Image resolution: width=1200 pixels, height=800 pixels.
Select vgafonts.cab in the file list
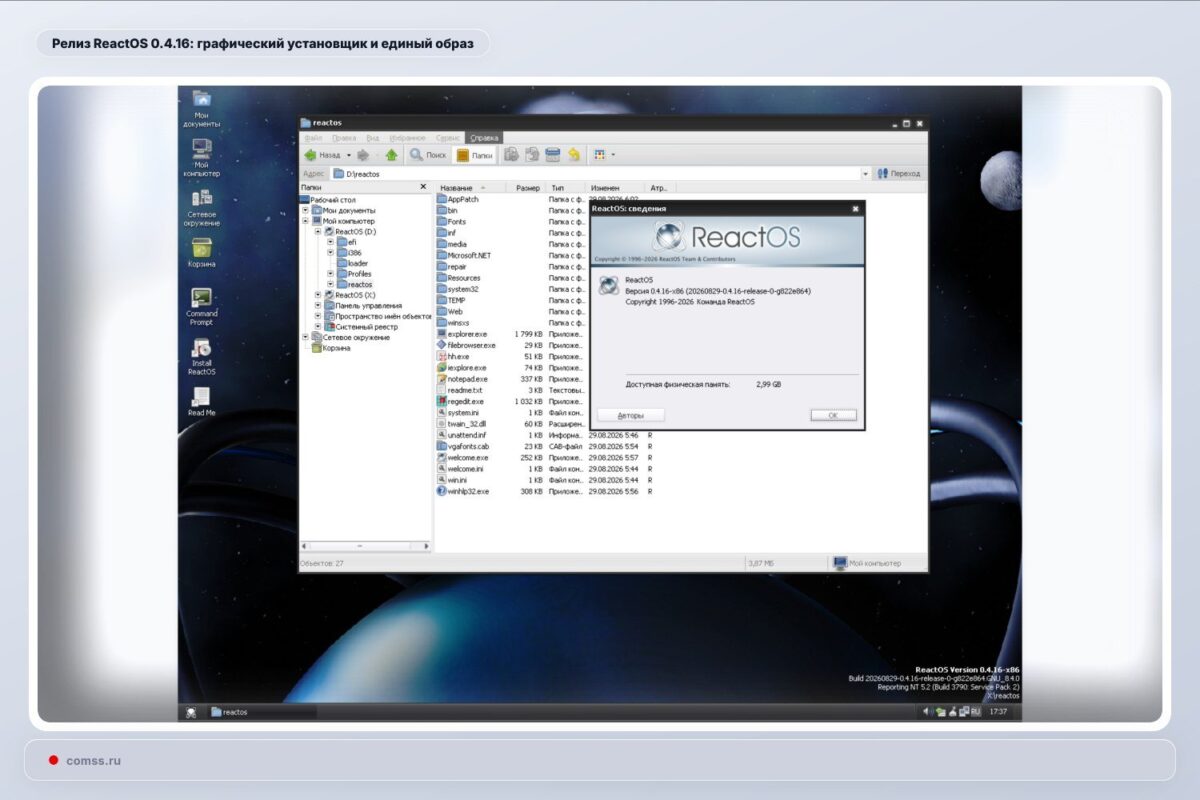click(x=463, y=446)
